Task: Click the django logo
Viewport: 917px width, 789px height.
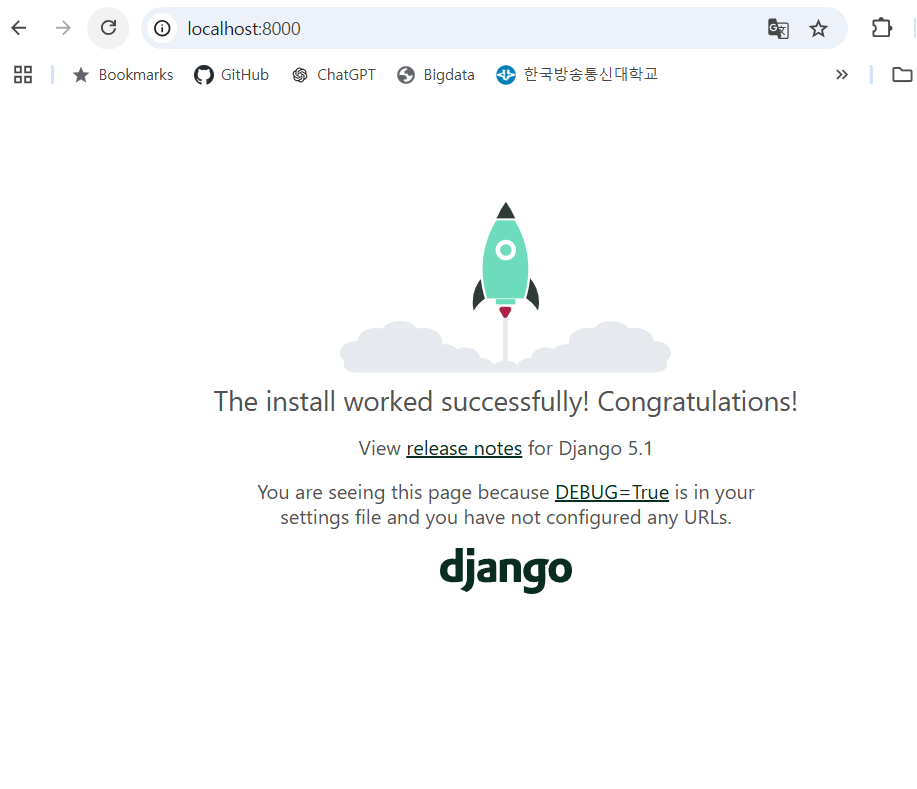Action: click(506, 570)
